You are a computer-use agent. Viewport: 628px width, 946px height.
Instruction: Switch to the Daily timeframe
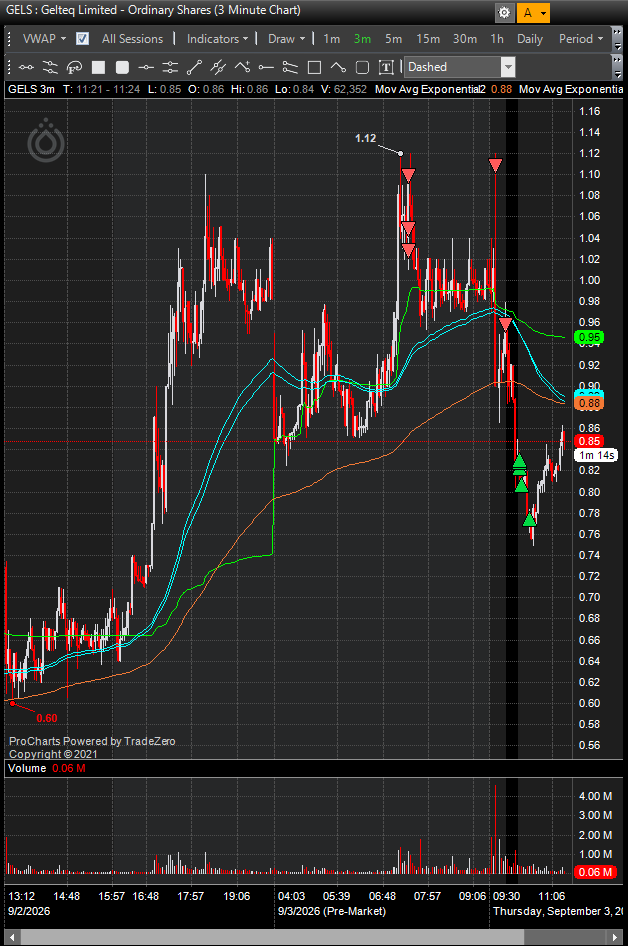pyautogui.click(x=530, y=39)
